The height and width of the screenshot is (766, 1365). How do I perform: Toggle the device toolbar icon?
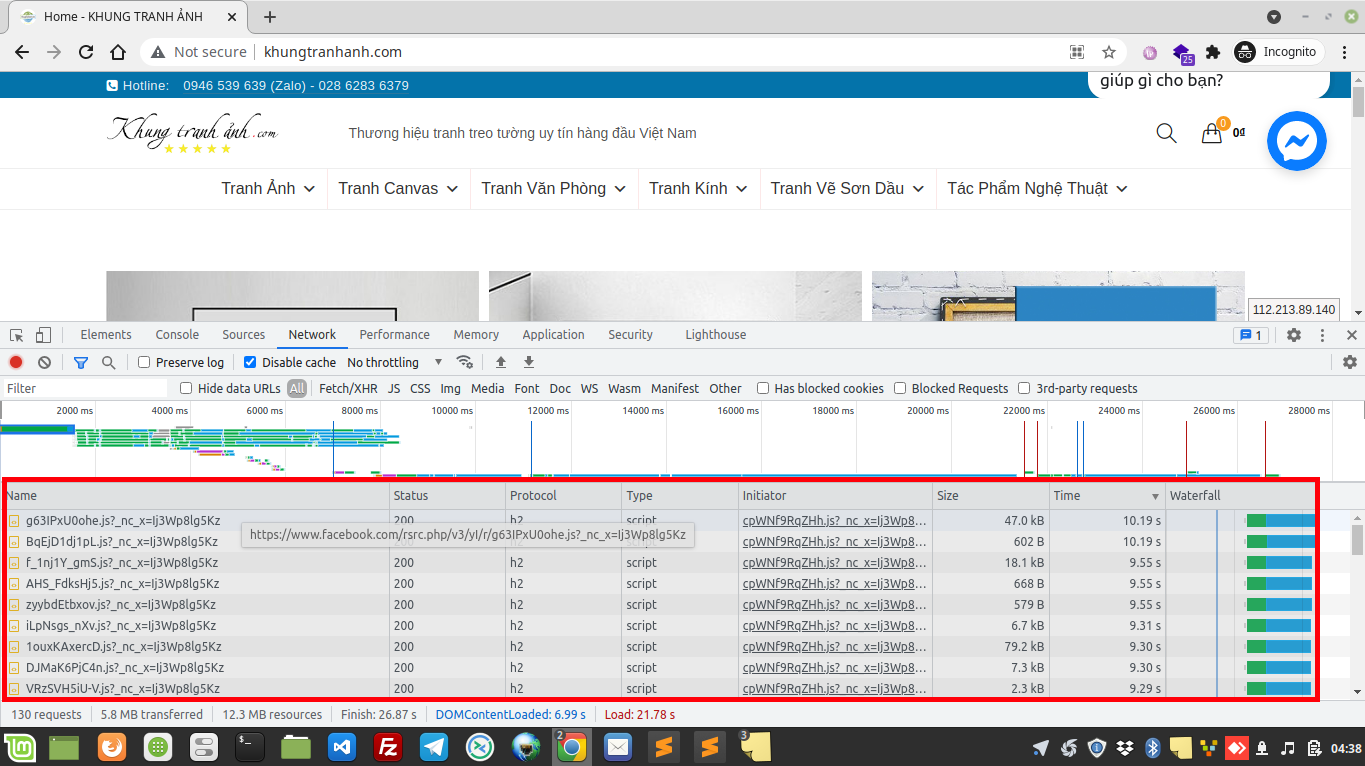(43, 335)
